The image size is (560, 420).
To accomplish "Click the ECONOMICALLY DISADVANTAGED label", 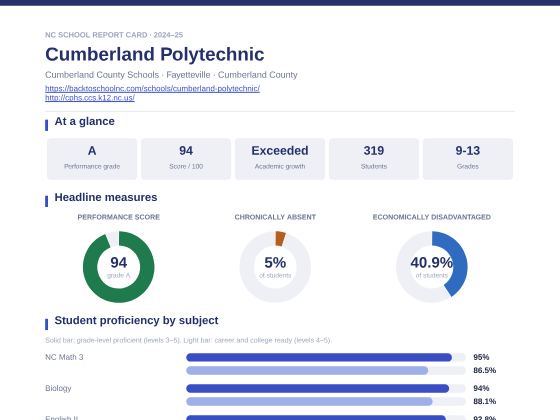I will (x=431, y=217).
